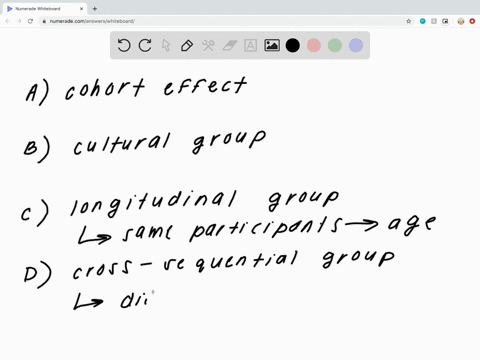Image resolution: width=480 pixels, height=360 pixels.
Task: Click the site lock icon in address bar
Action: click(x=44, y=21)
